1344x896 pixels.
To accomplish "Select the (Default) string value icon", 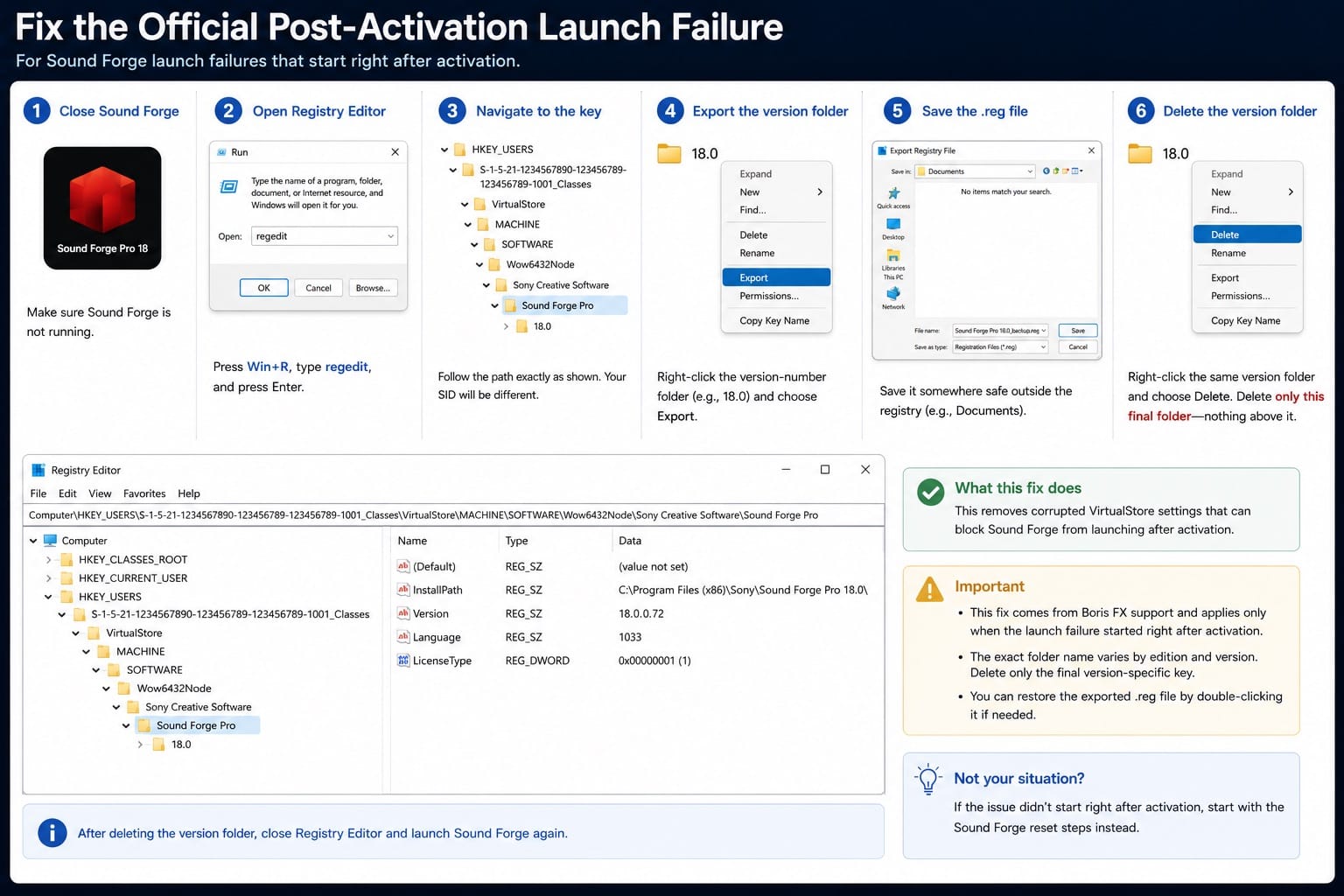I will click(403, 566).
